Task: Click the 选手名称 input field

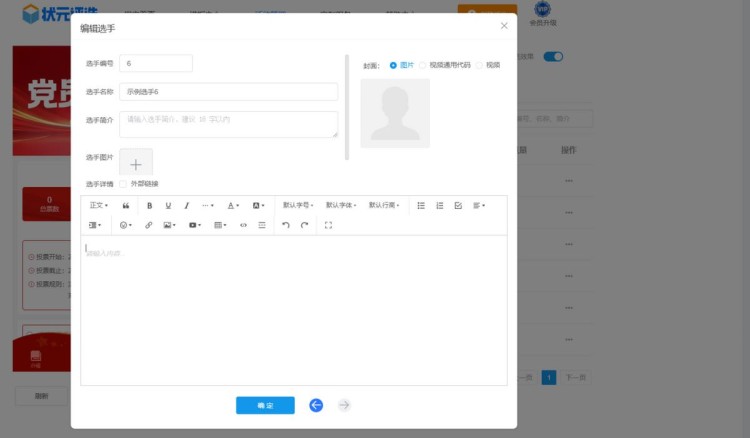Action: pyautogui.click(x=228, y=91)
